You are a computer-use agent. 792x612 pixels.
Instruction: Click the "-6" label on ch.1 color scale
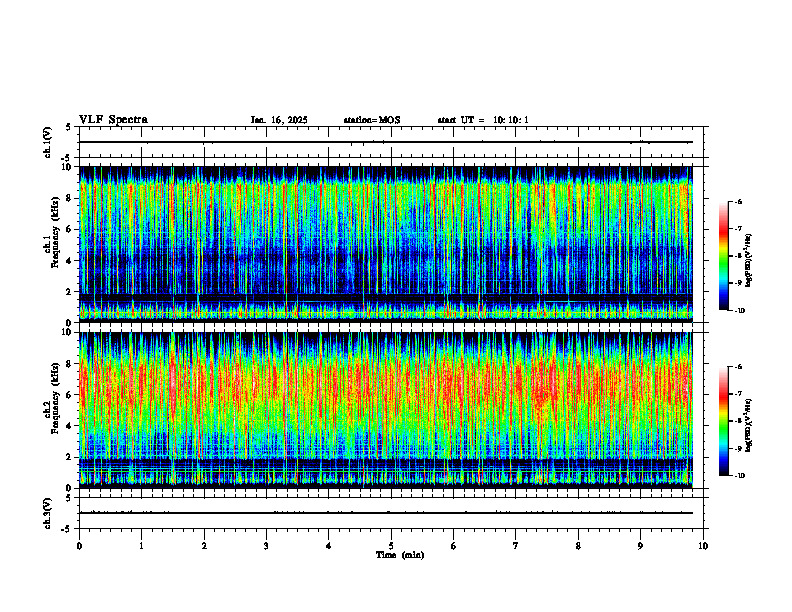click(x=738, y=202)
